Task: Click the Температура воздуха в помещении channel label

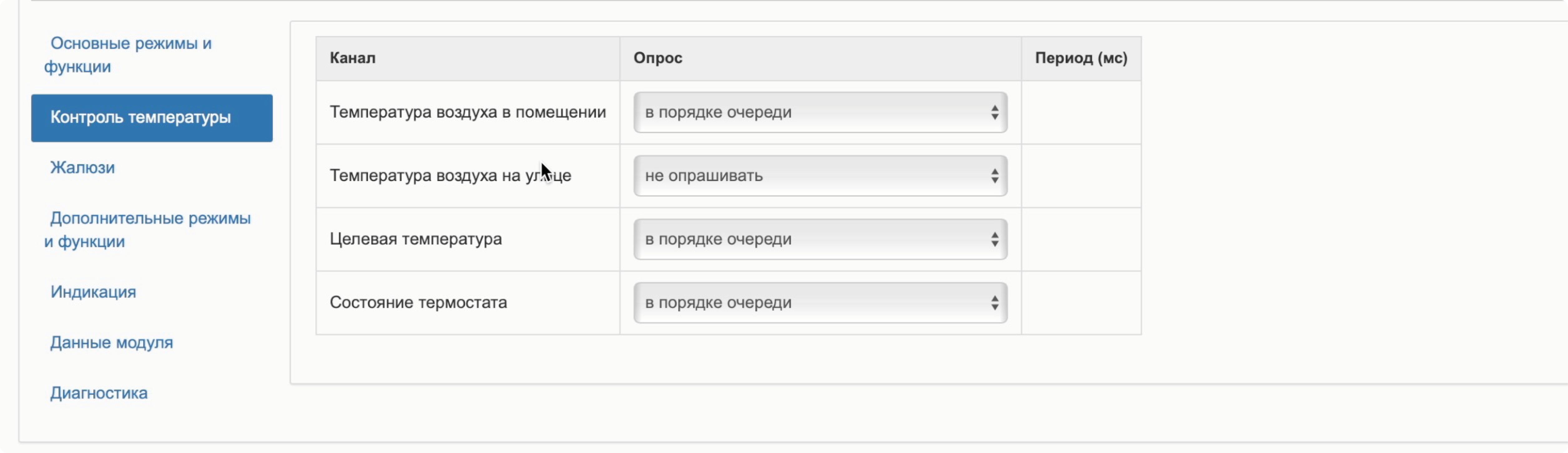Action: [468, 113]
